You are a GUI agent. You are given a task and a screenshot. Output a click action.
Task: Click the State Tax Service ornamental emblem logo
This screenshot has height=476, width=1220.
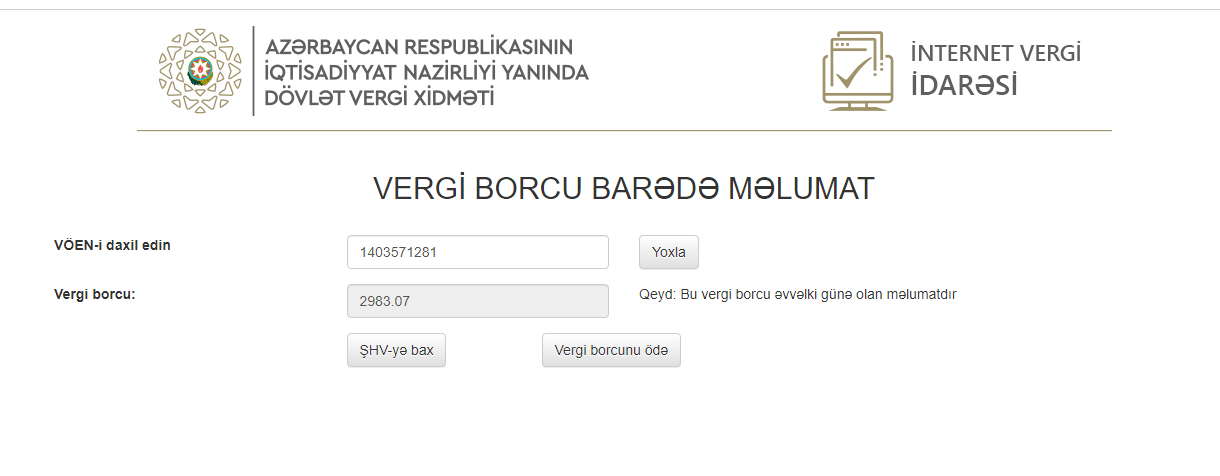pos(200,70)
